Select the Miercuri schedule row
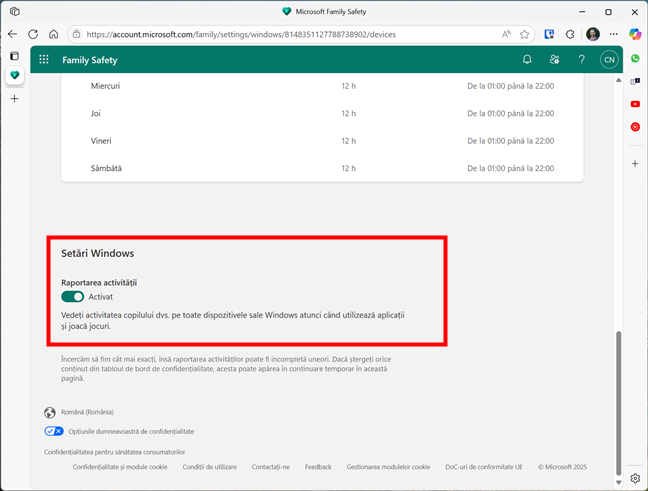 322,86
